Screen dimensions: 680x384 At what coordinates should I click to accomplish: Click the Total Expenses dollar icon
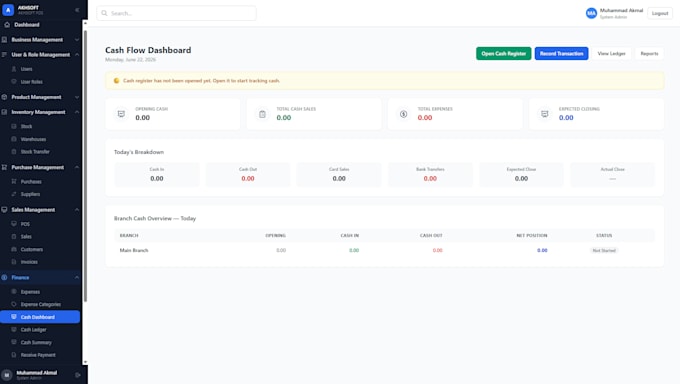(x=403, y=114)
